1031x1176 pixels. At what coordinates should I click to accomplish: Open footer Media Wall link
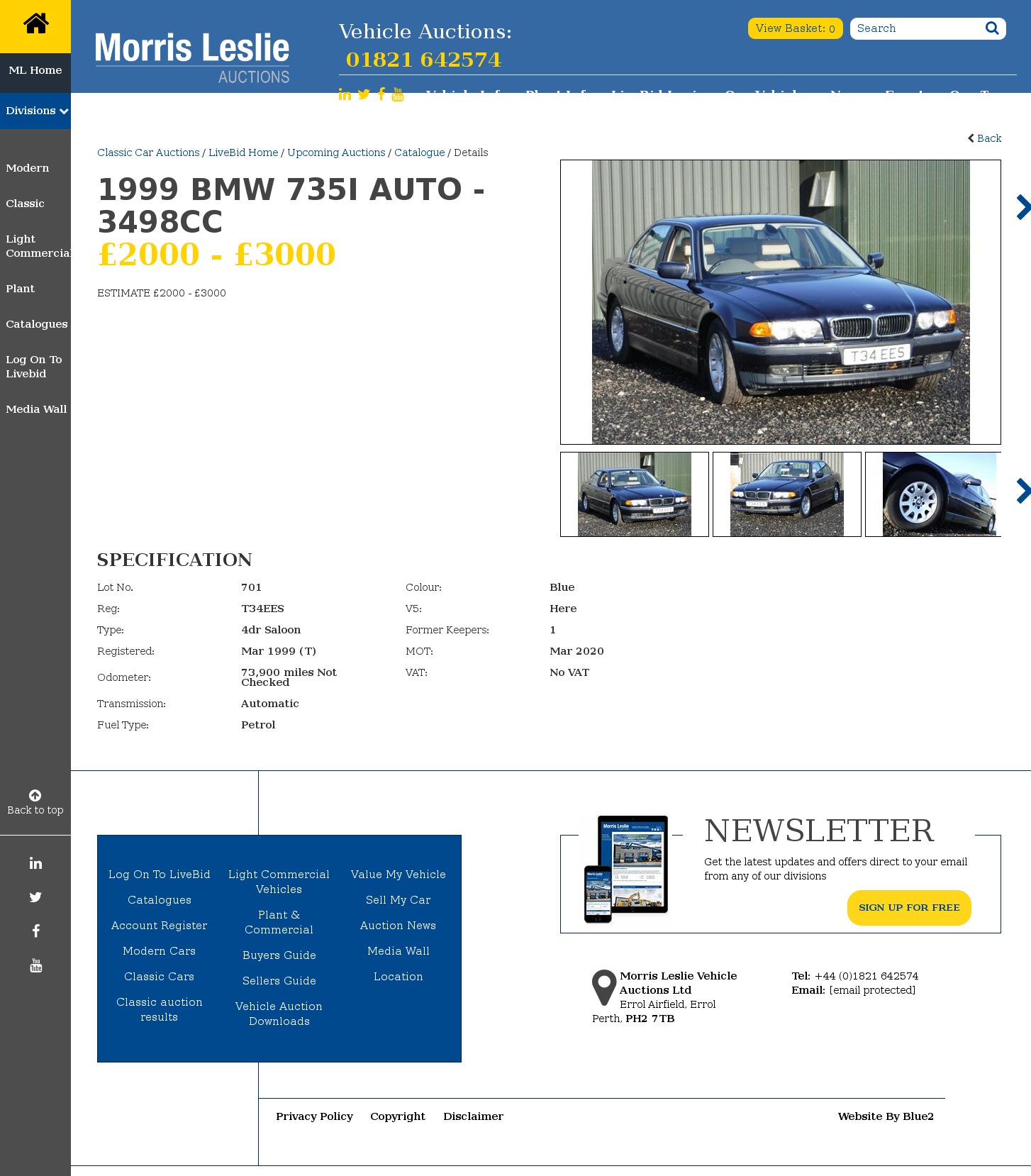399,951
